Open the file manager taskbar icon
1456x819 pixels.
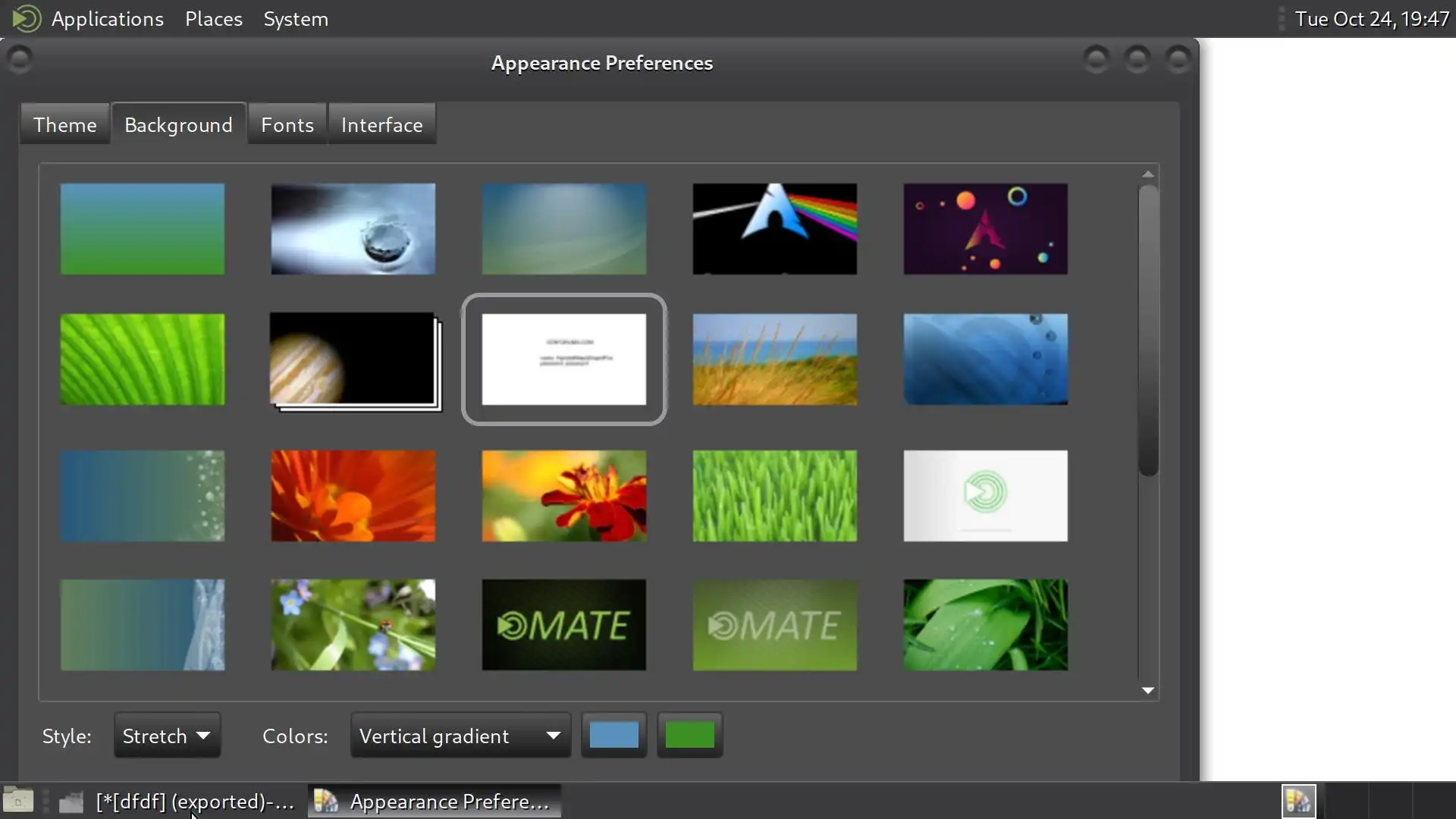(71, 802)
